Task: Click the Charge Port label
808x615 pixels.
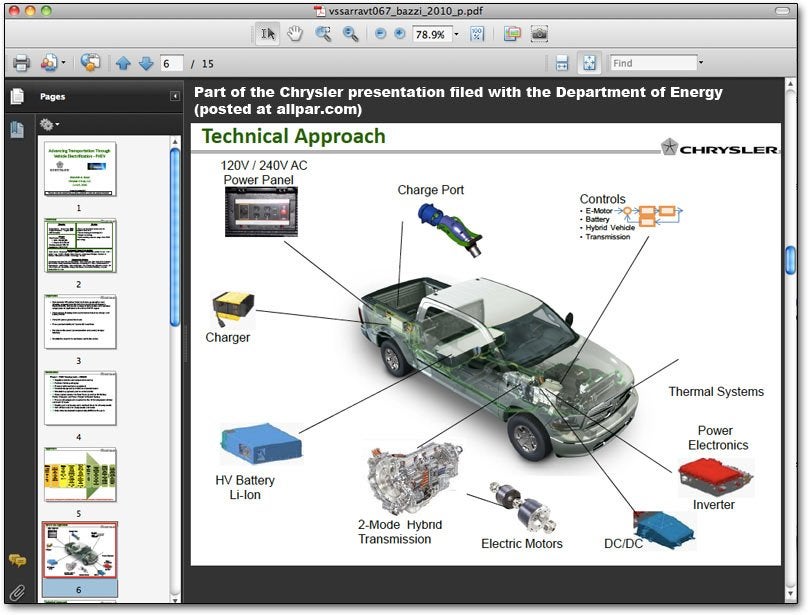Action: point(430,190)
